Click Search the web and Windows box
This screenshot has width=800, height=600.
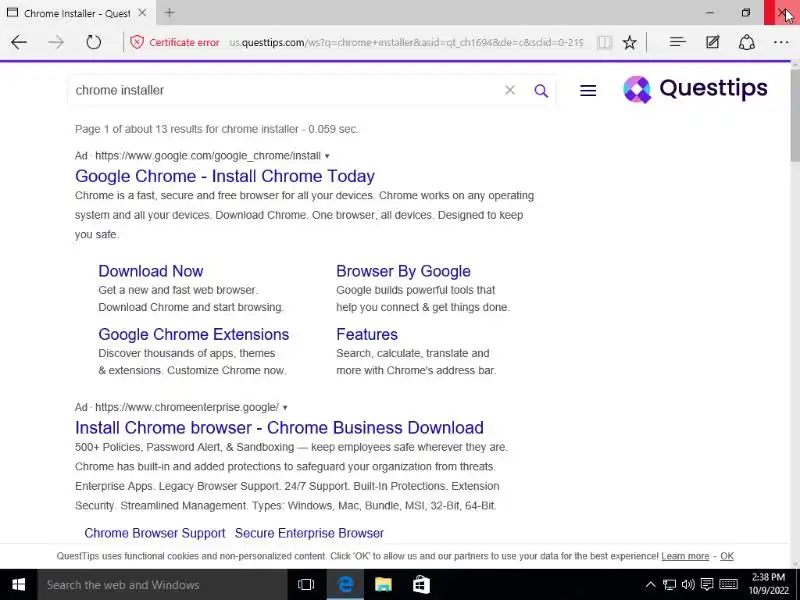pyautogui.click(x=162, y=585)
